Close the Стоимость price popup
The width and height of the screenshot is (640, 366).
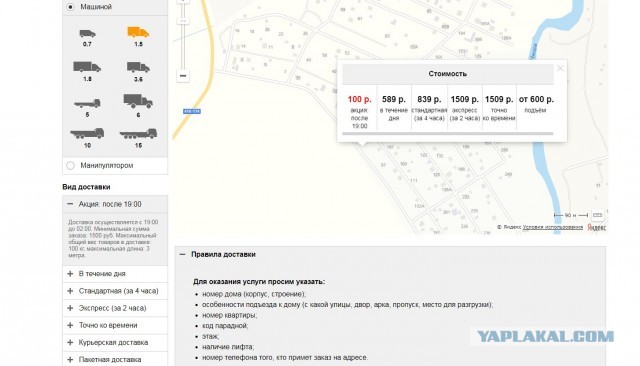[560, 68]
